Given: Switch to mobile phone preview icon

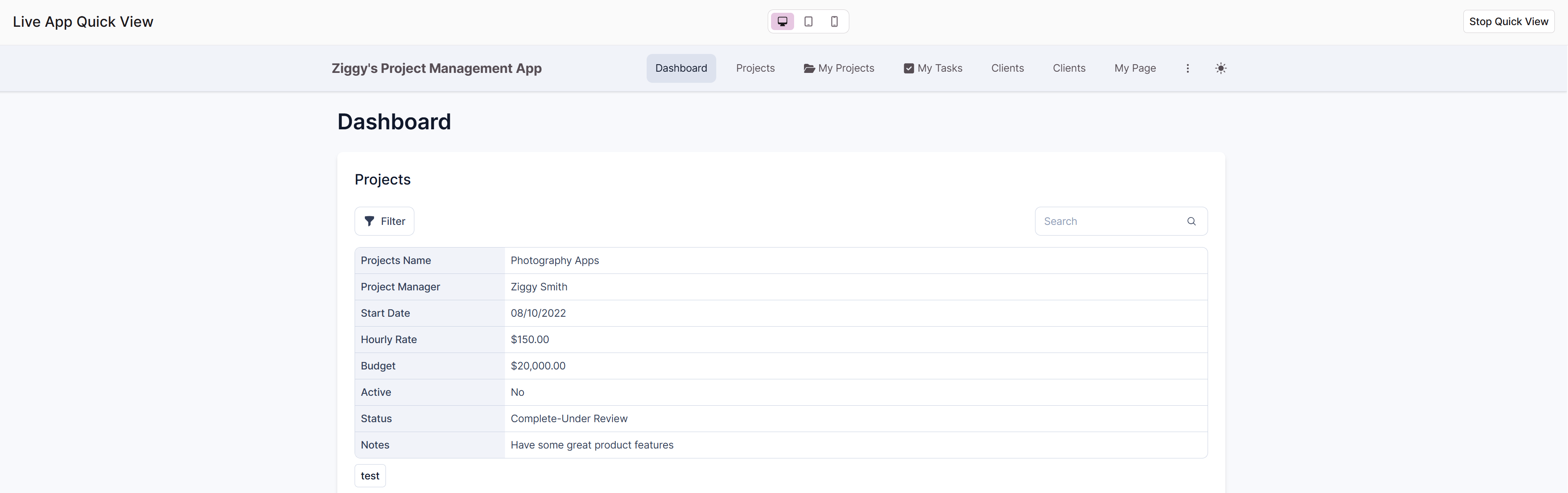Looking at the screenshot, I should pos(834,21).
